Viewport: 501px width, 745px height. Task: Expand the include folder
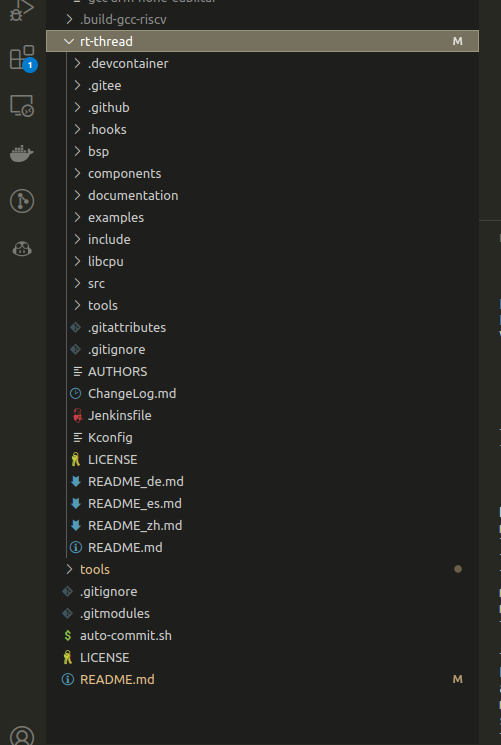click(77, 239)
